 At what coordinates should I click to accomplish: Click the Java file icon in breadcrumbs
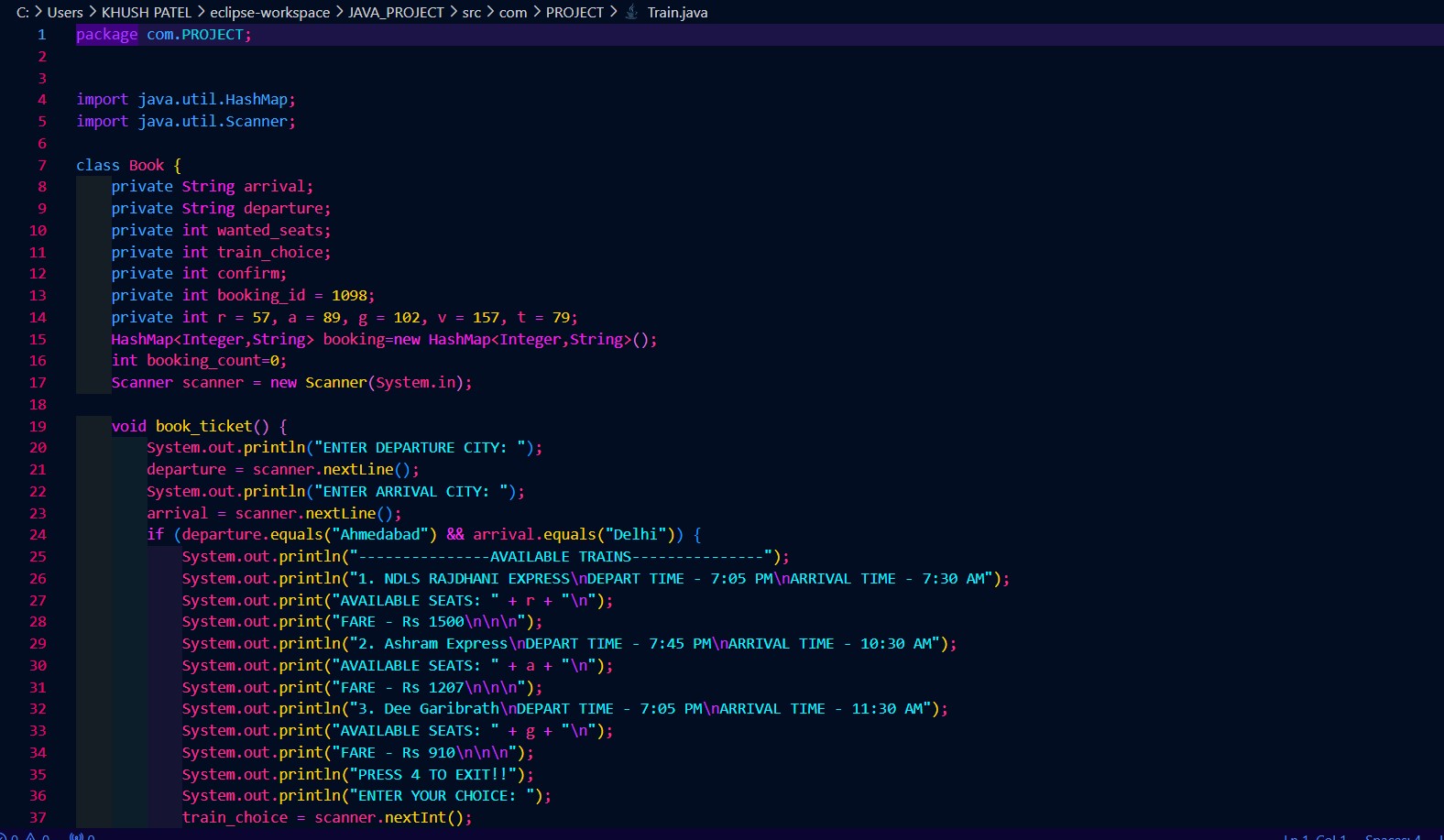[x=631, y=12]
